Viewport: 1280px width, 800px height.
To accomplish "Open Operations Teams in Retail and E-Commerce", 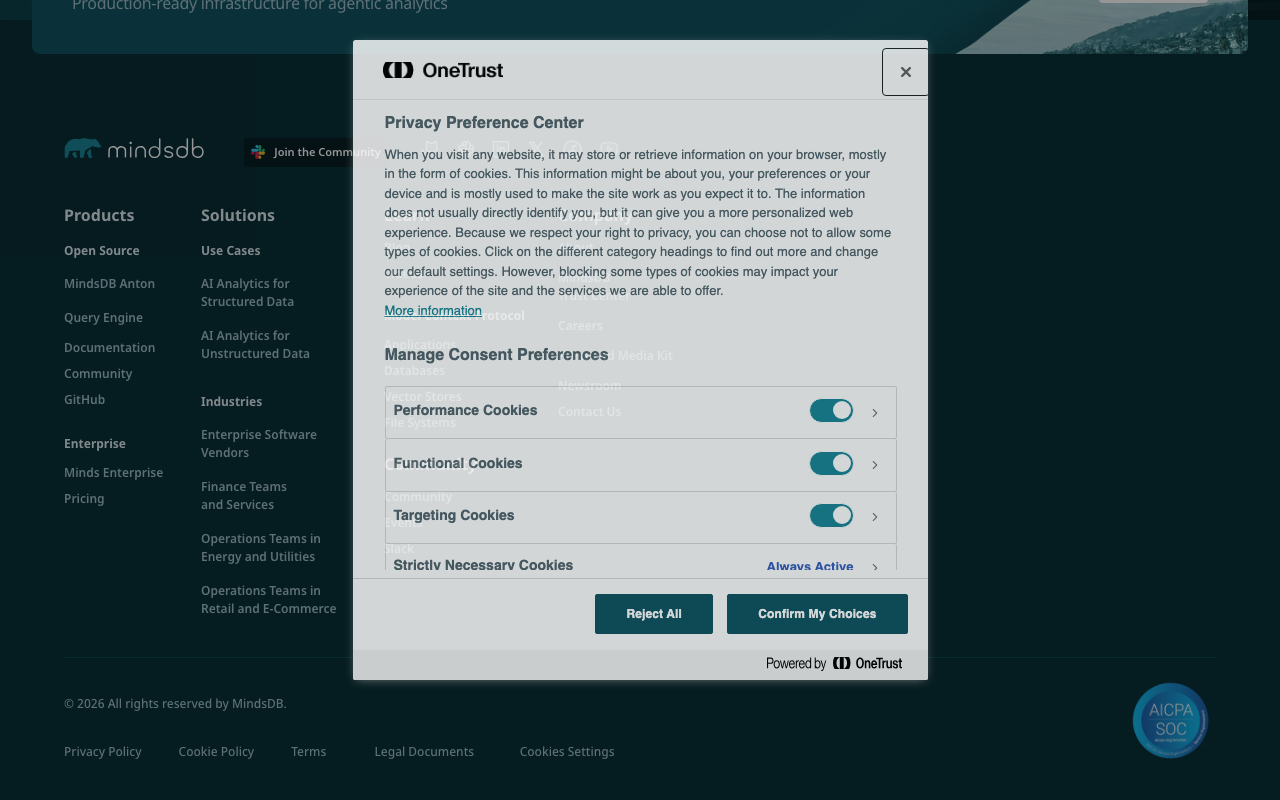I will [x=268, y=600].
